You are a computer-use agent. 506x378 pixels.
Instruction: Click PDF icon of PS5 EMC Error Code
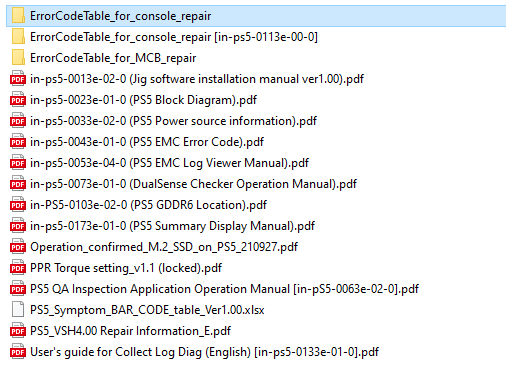coord(18,142)
